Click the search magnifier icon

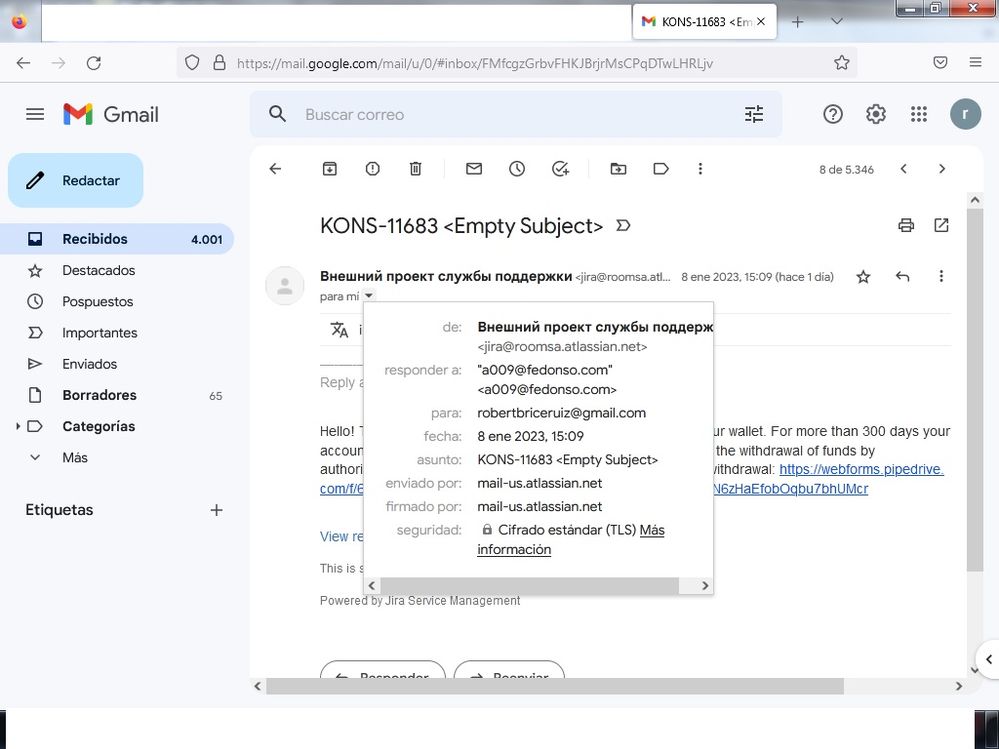point(277,114)
